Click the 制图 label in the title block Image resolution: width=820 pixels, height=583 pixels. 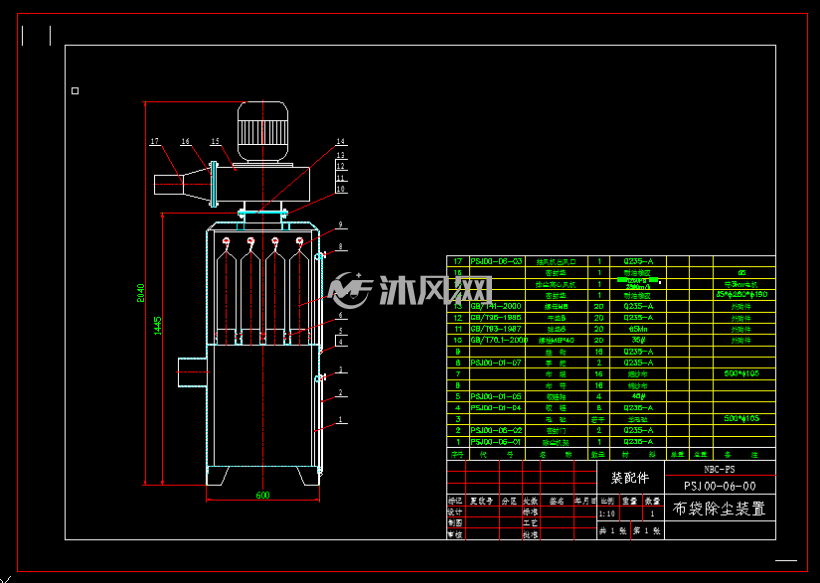[x=455, y=523]
